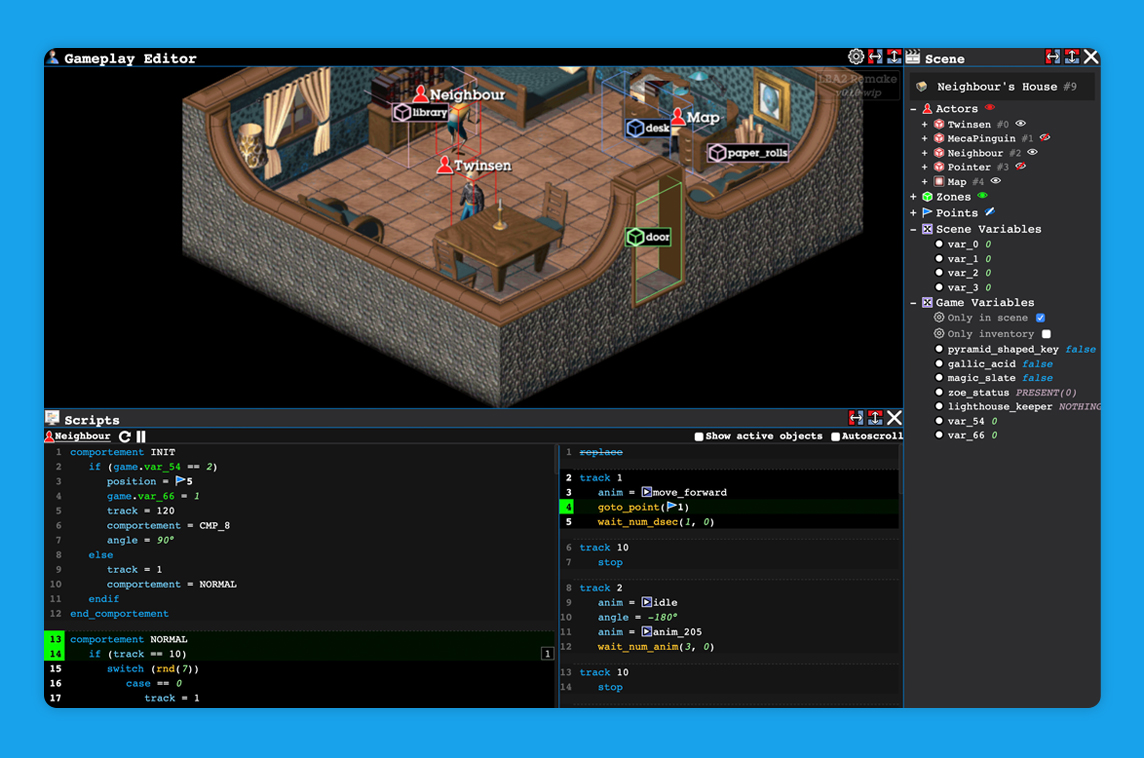This screenshot has width=1144, height=758.
Task: Check Only inventory checkbox
Action: tap(1046, 333)
